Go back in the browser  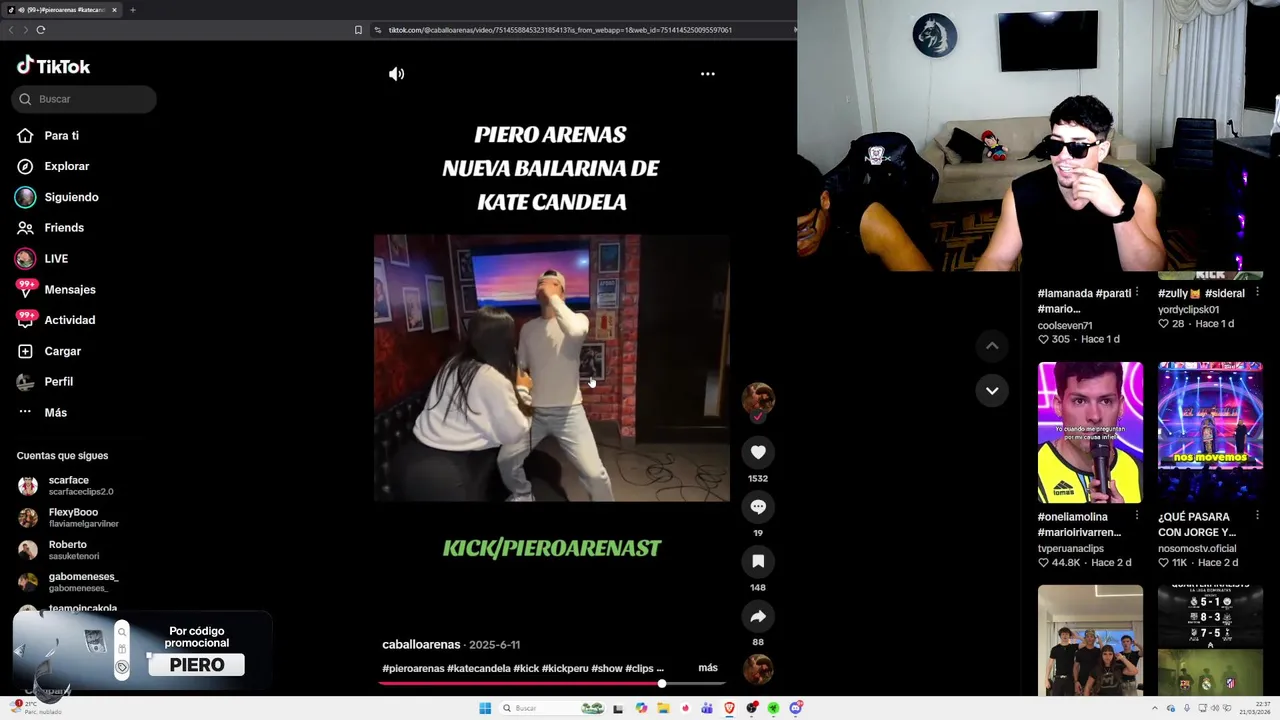[x=11, y=30]
